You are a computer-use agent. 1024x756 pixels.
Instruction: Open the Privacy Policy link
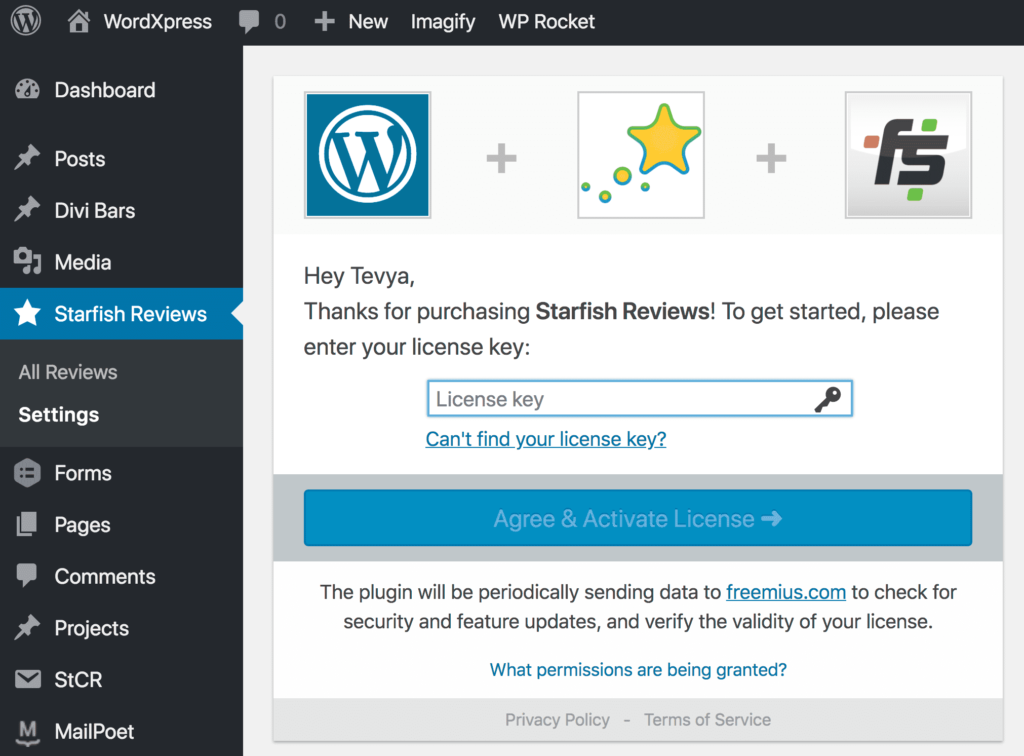pyautogui.click(x=557, y=719)
